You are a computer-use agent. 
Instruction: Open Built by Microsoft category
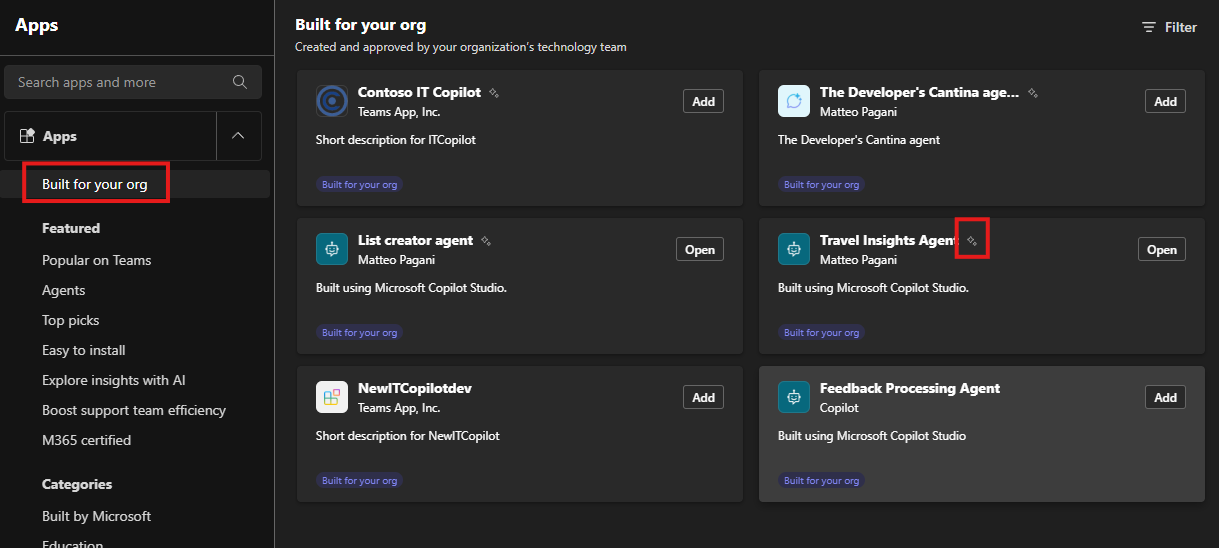click(x=97, y=516)
